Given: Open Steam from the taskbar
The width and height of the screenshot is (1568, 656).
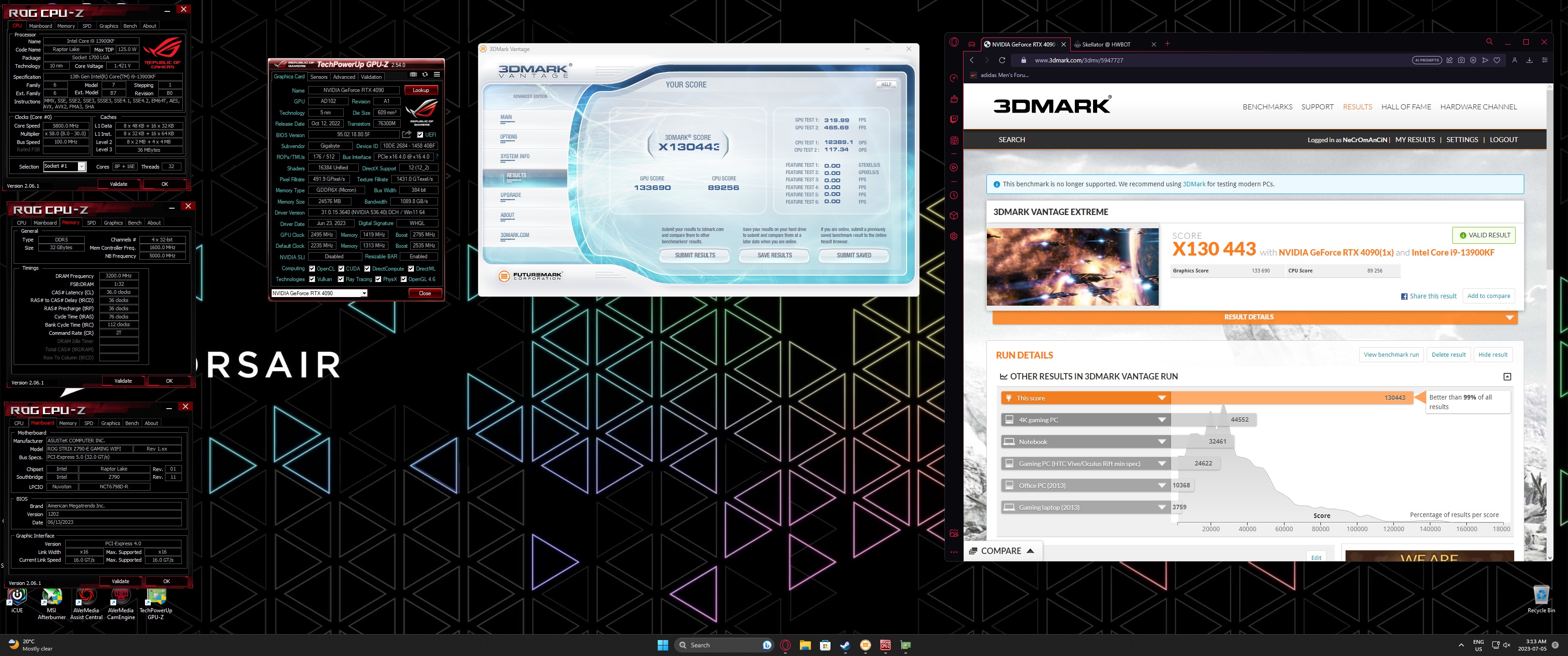Looking at the screenshot, I should coord(845,645).
